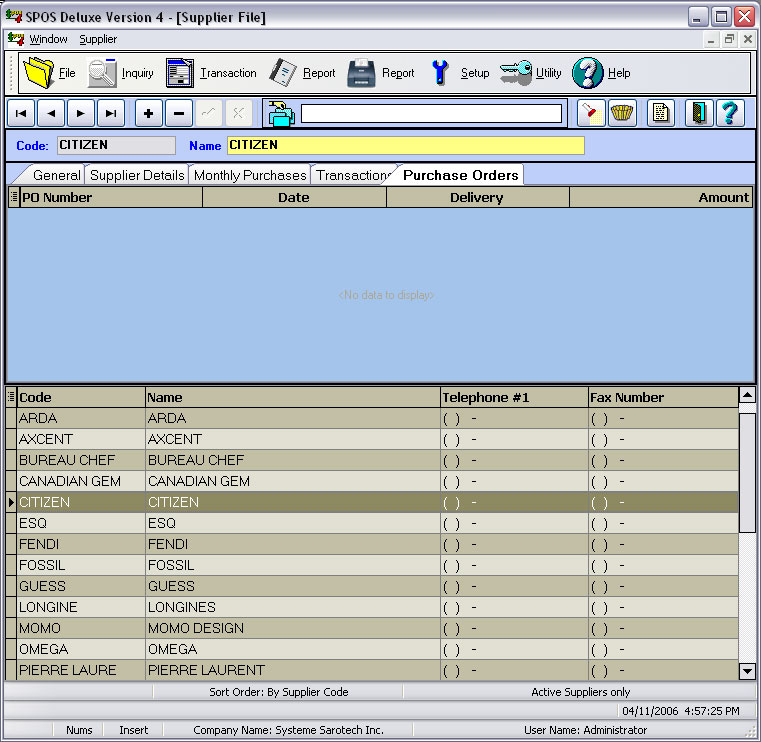Open the Window menu
Screen dimensions: 761x742
point(48,39)
